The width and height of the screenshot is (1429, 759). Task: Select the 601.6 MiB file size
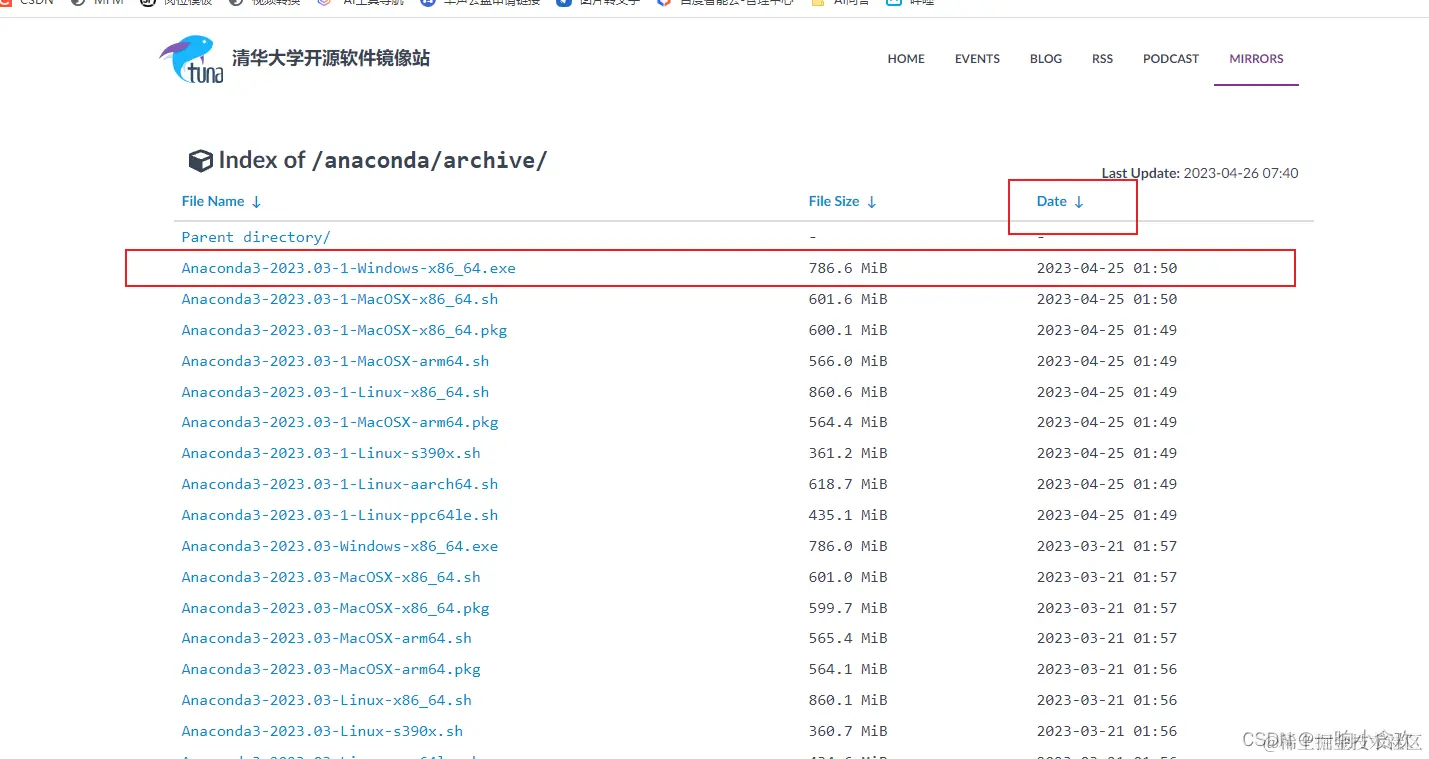tap(848, 299)
